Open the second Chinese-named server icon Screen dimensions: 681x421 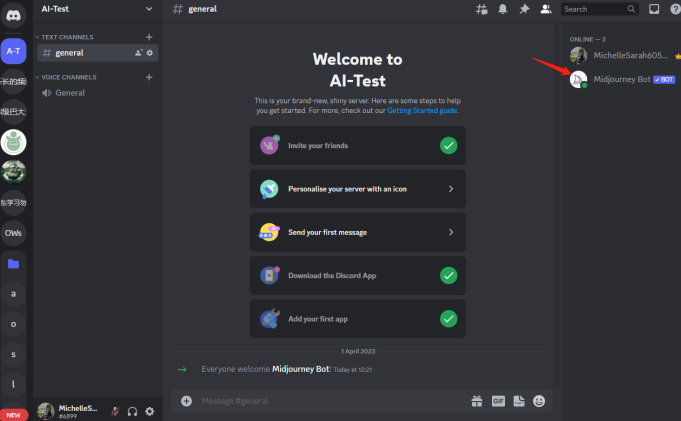[13, 112]
